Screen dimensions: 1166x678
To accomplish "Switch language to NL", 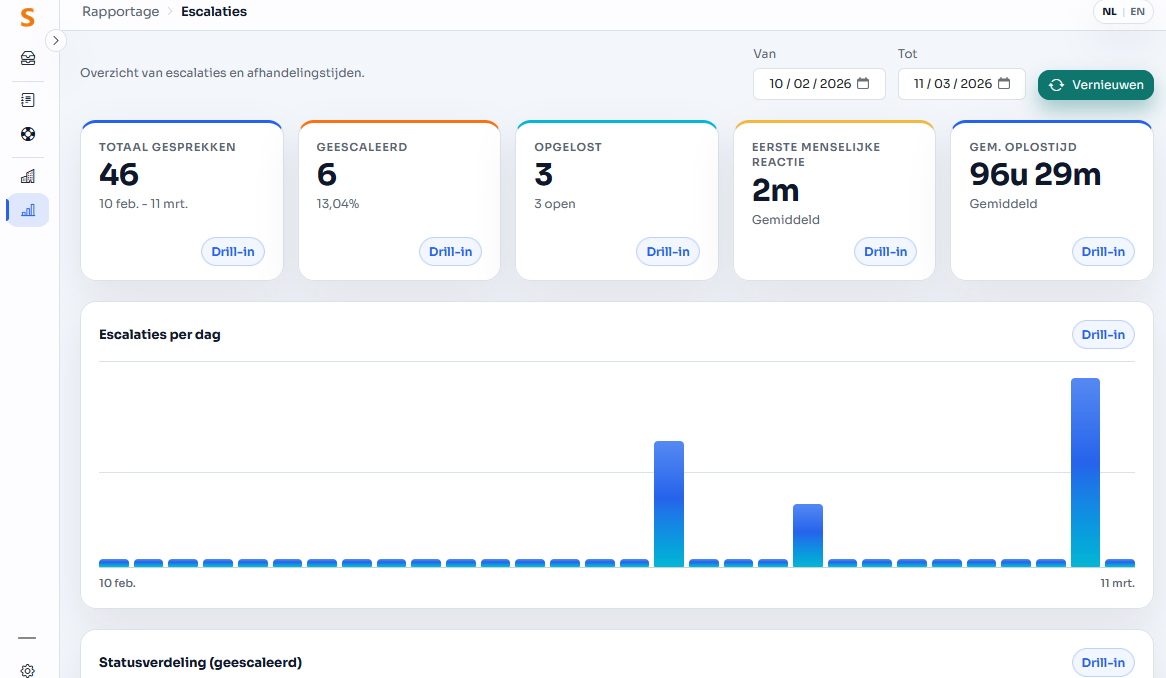I will [1109, 12].
